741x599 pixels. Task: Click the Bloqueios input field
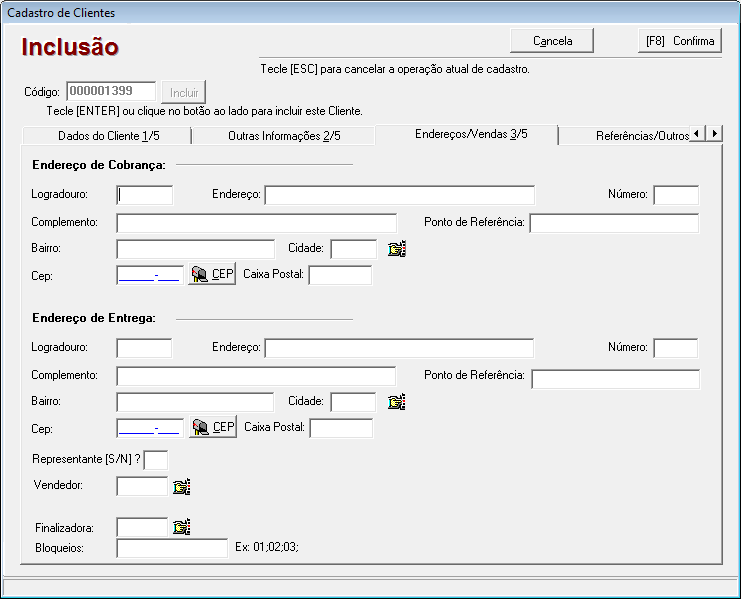[172, 548]
